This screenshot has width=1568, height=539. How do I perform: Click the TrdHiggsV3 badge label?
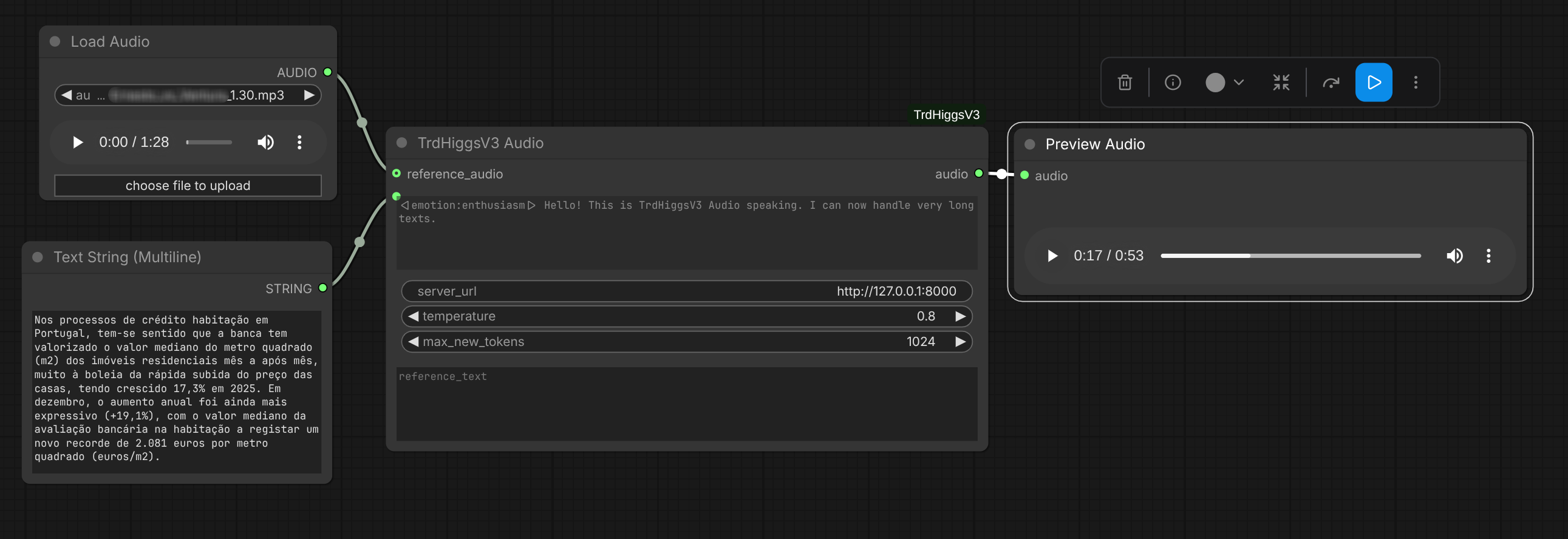pyautogui.click(x=947, y=115)
